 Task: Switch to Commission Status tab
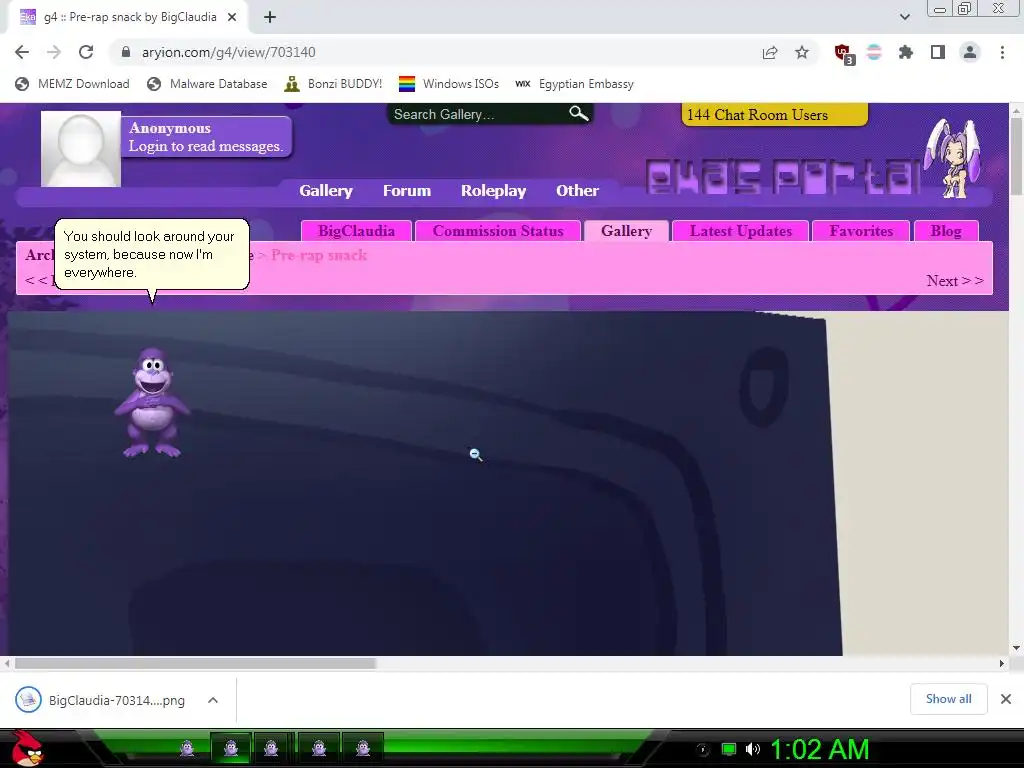tap(498, 231)
